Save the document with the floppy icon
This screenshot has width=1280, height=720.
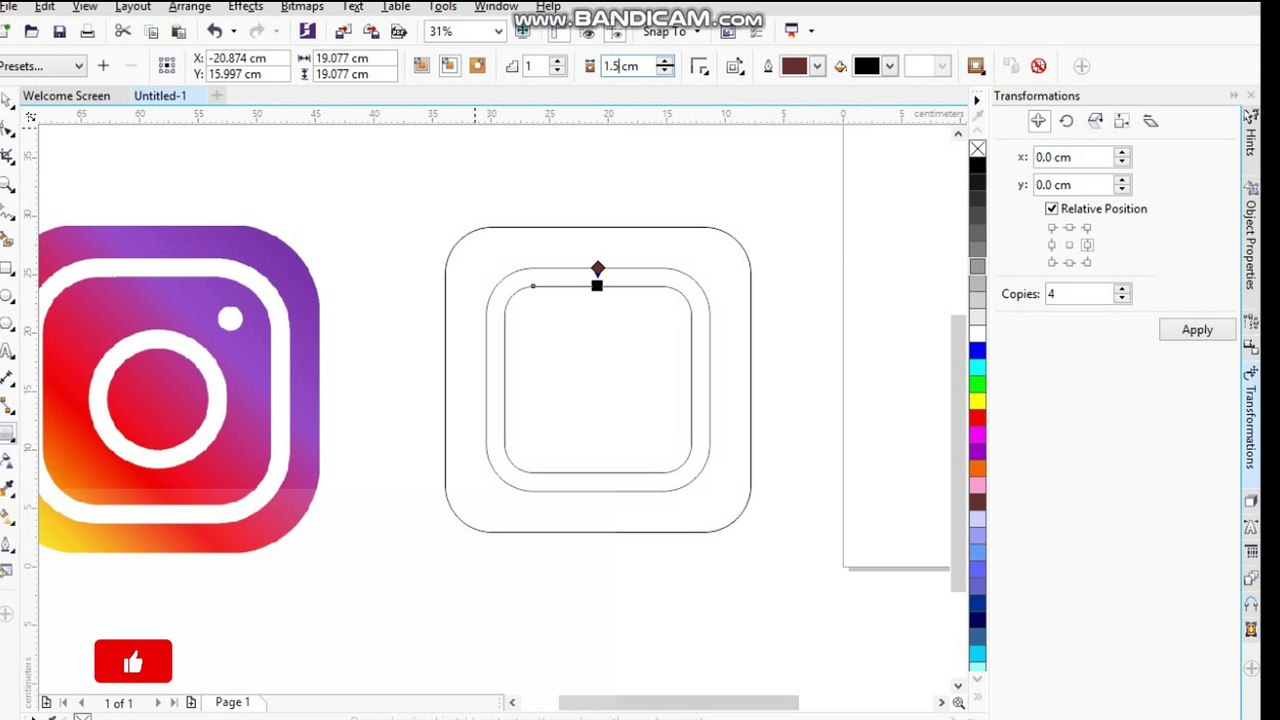click(59, 32)
